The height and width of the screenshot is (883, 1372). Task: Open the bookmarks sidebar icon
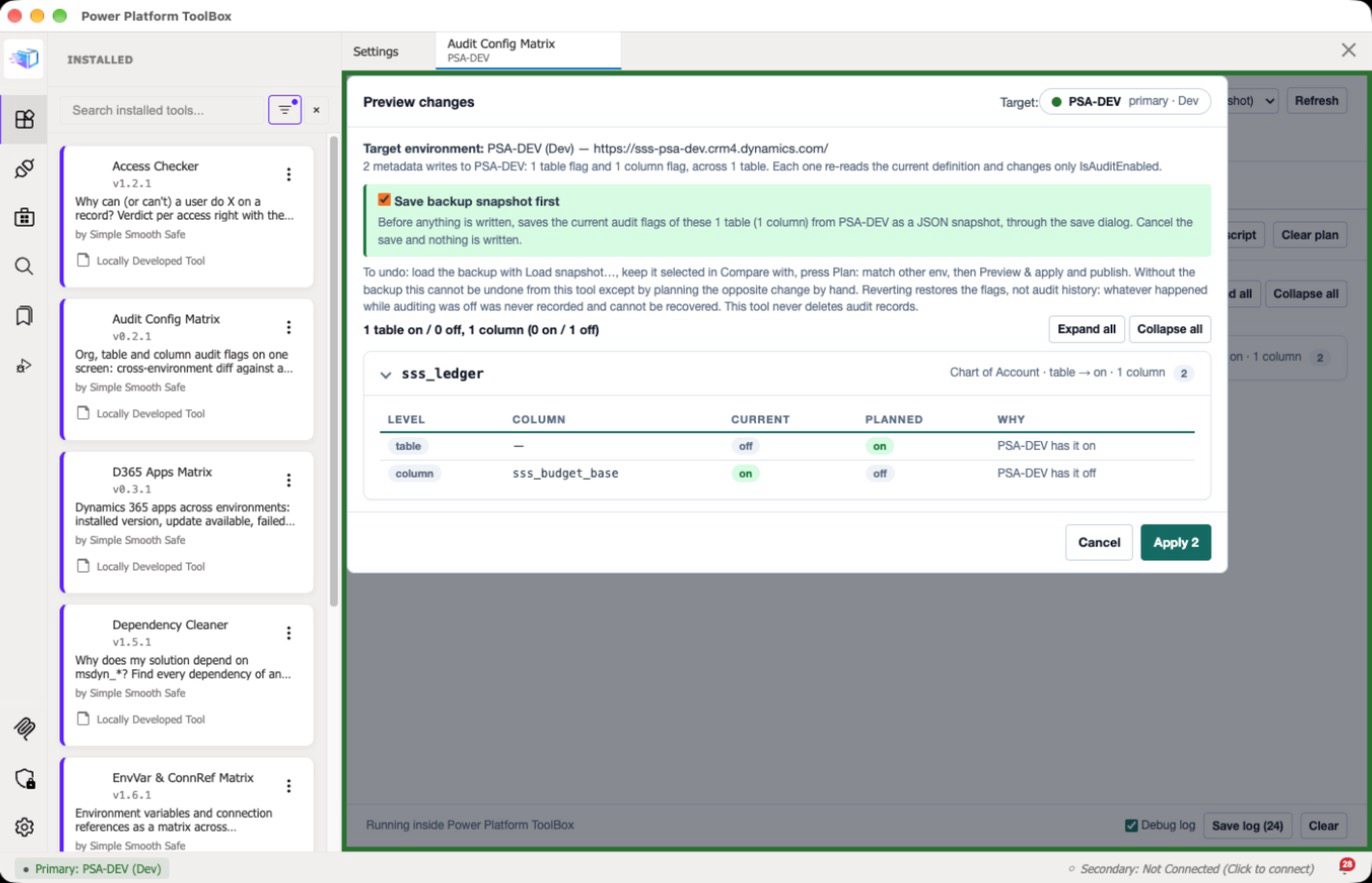24,316
